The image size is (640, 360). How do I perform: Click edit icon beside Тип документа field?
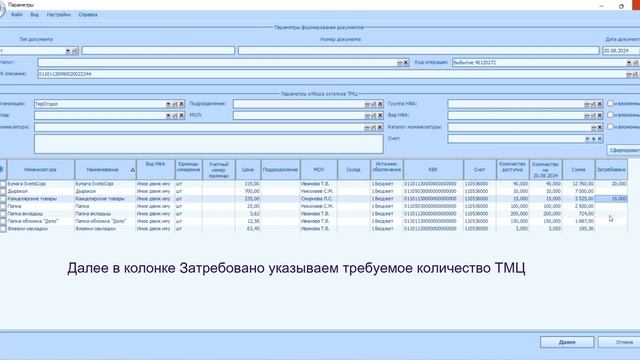pyautogui.click(x=74, y=51)
